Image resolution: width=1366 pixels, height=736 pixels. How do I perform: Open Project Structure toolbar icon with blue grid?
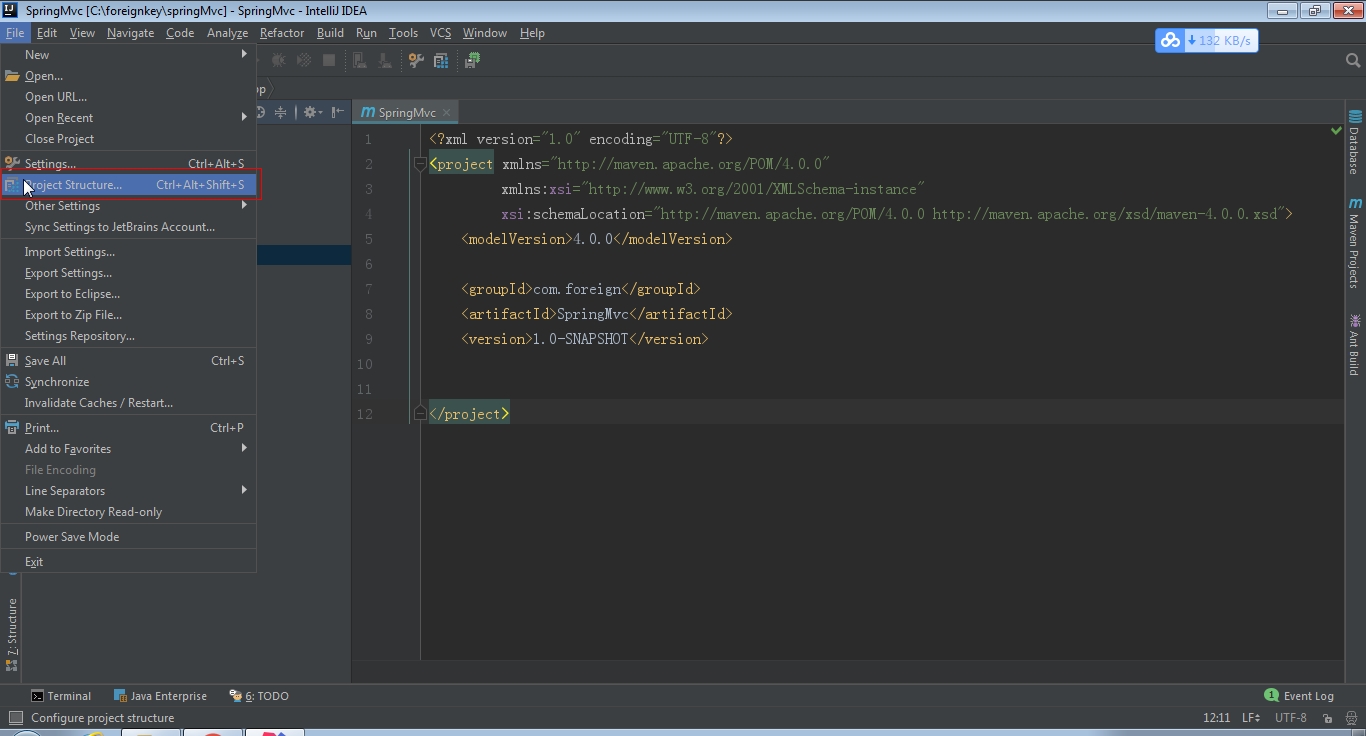click(441, 60)
